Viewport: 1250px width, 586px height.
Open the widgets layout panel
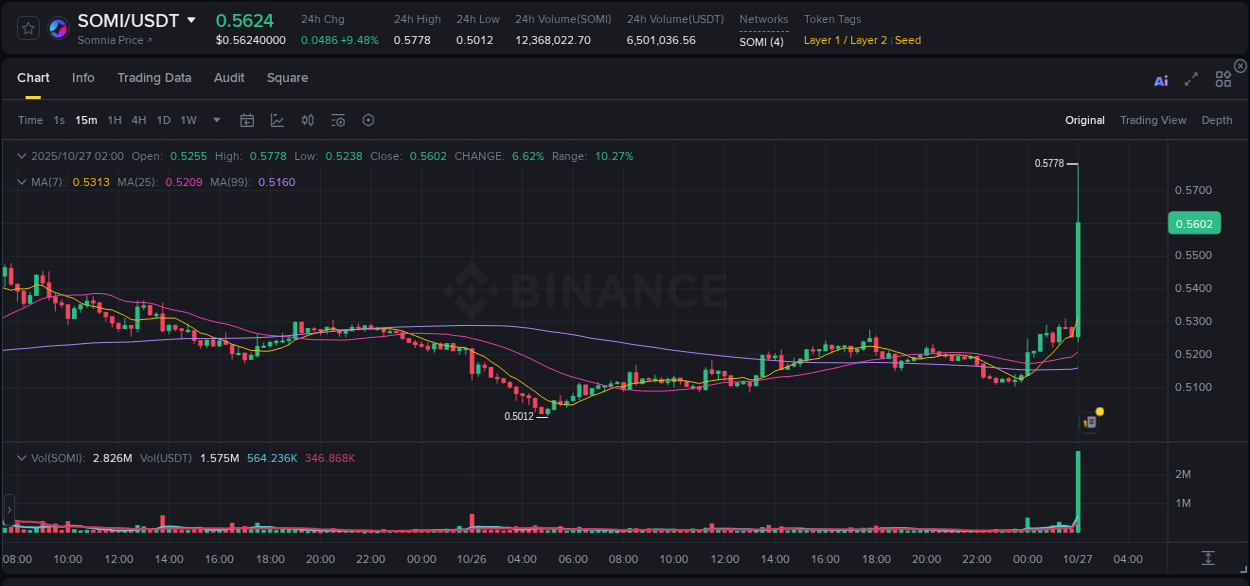1223,79
